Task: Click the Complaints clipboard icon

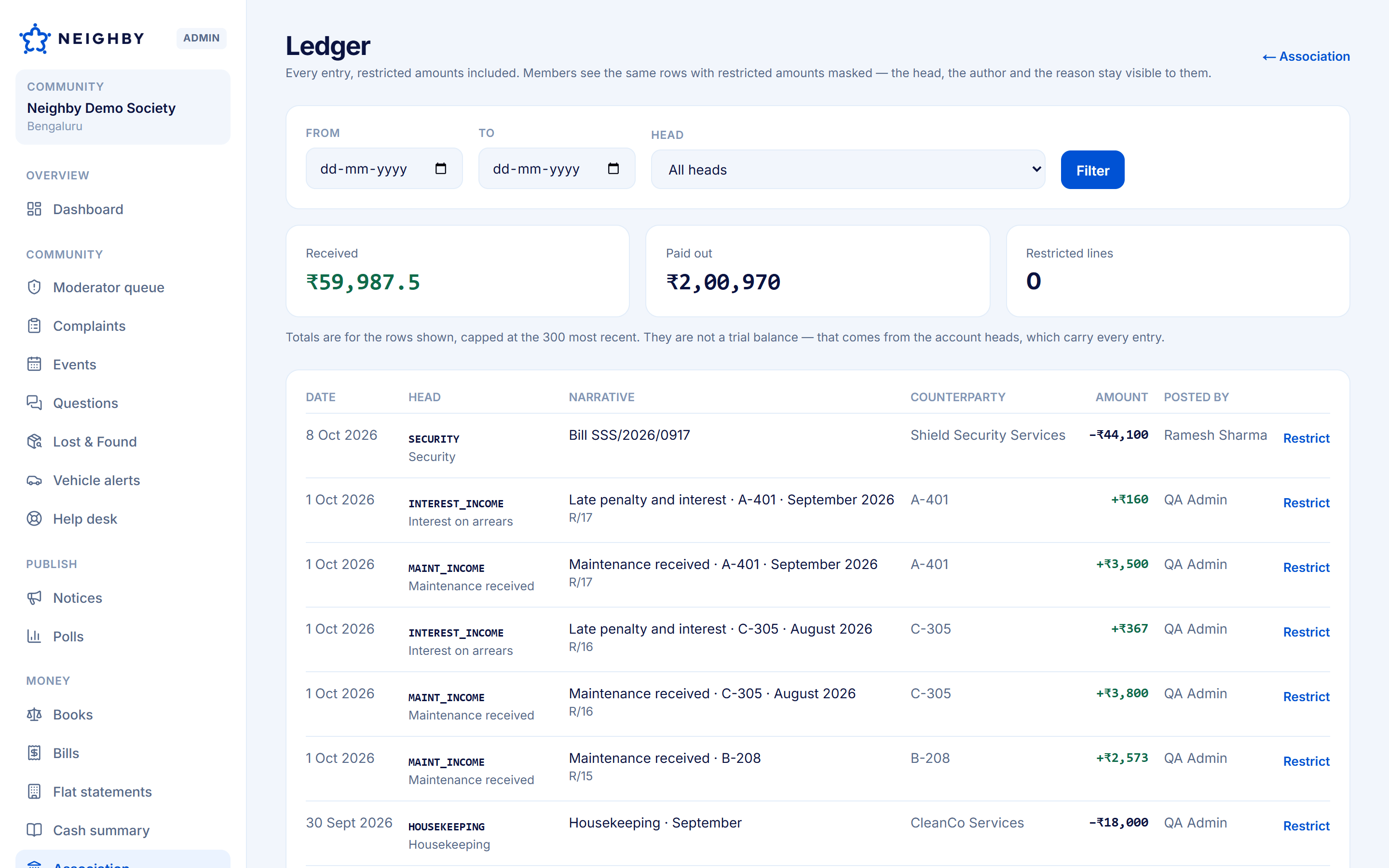Action: (34, 325)
